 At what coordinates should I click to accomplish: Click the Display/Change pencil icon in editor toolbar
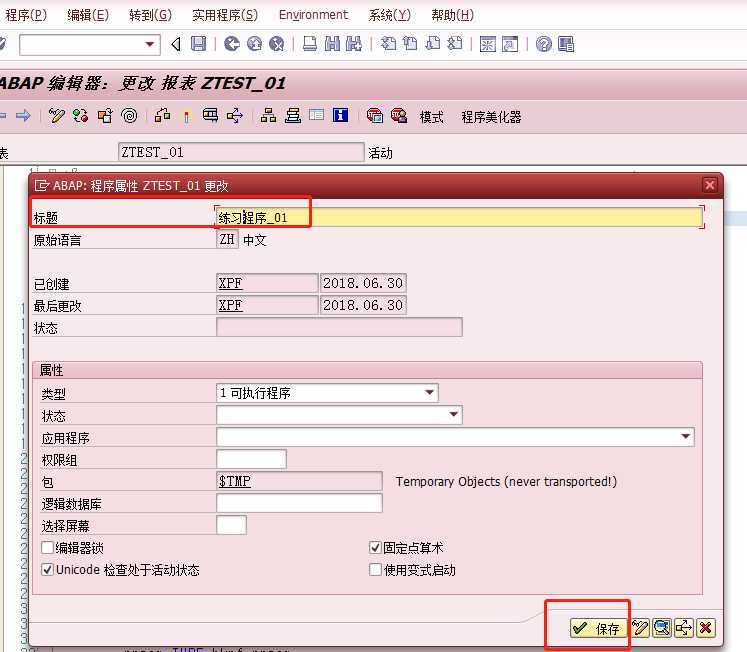coord(57,116)
